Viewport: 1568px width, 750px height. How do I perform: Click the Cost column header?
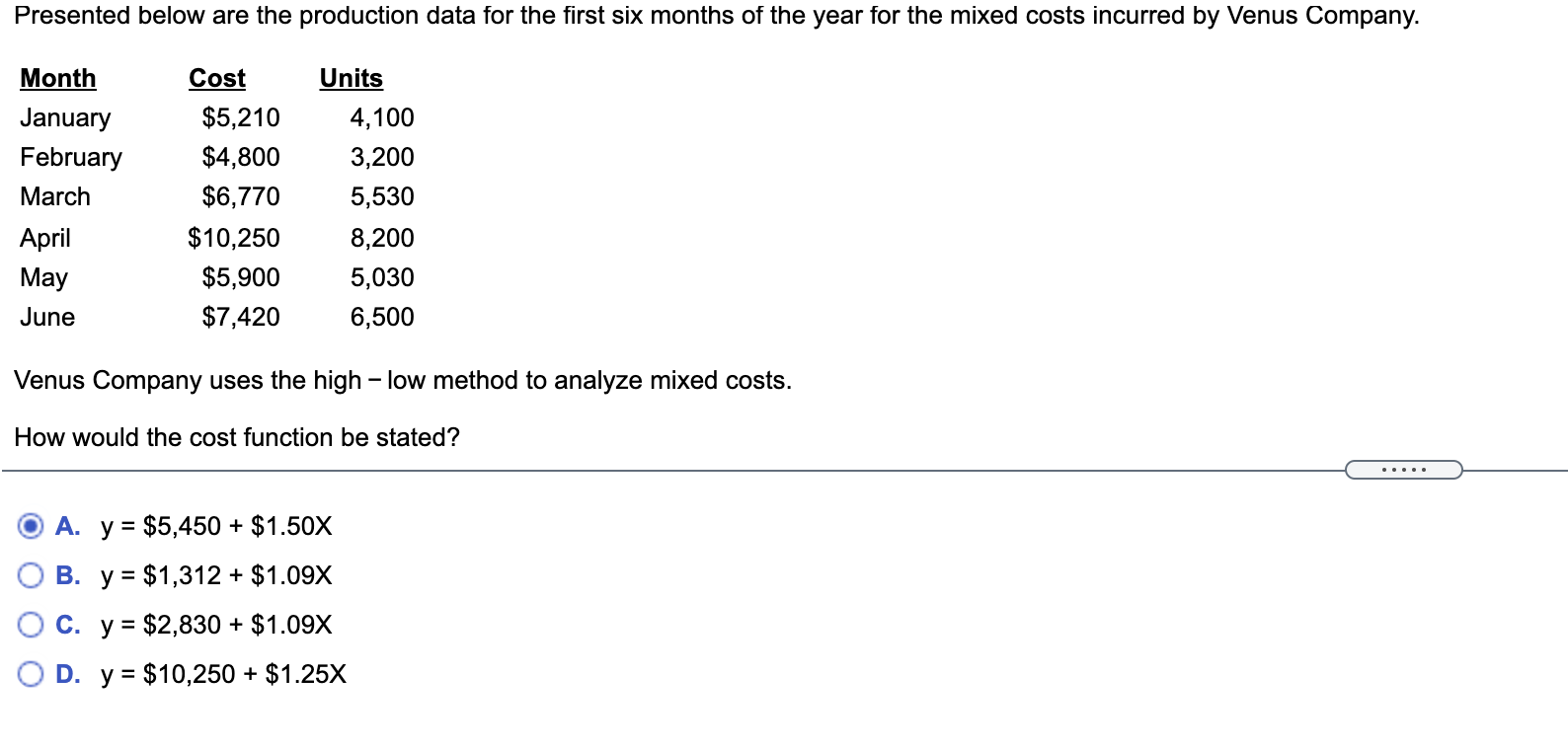[216, 78]
